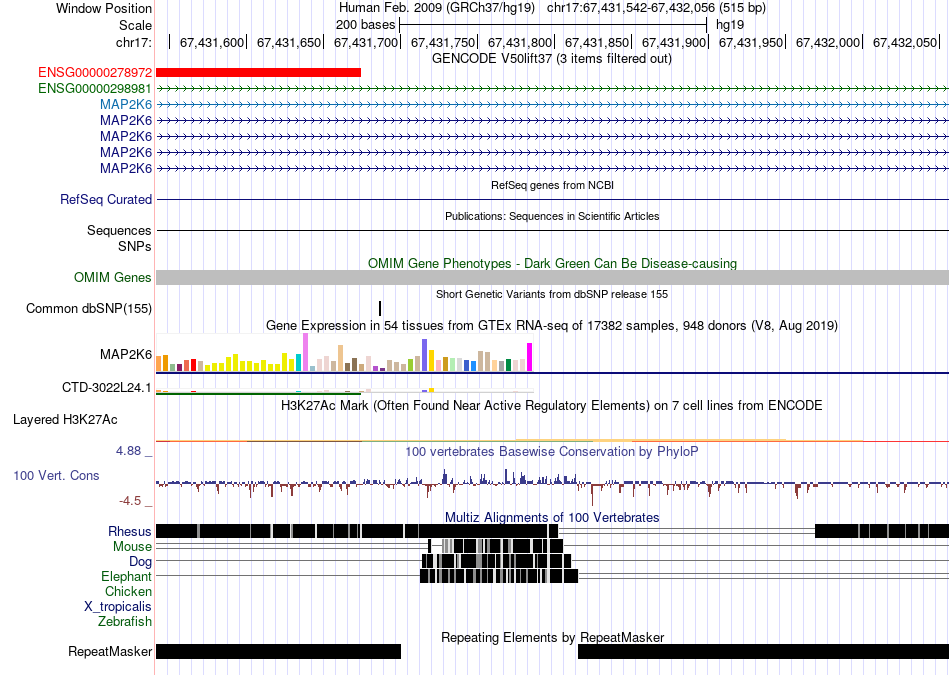
Task: Click the OMIM Genes side label
Action: pos(113,278)
